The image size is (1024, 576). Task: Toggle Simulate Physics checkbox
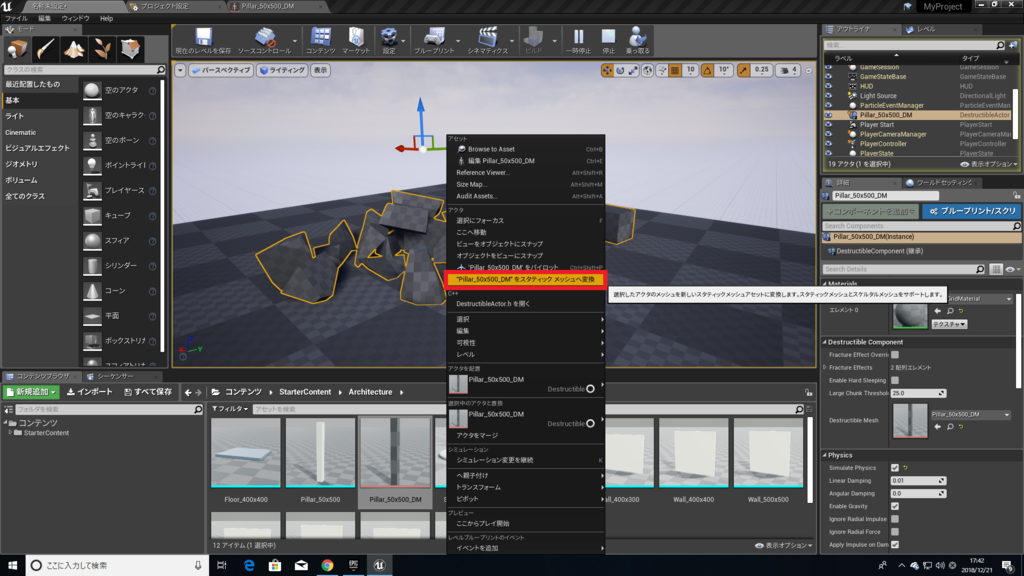[895, 468]
